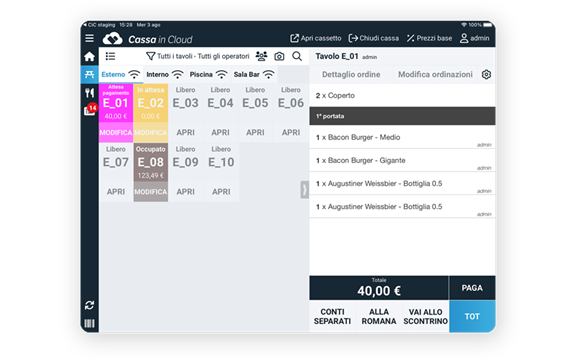Click the sync refresh icon in sidebar

tap(89, 305)
